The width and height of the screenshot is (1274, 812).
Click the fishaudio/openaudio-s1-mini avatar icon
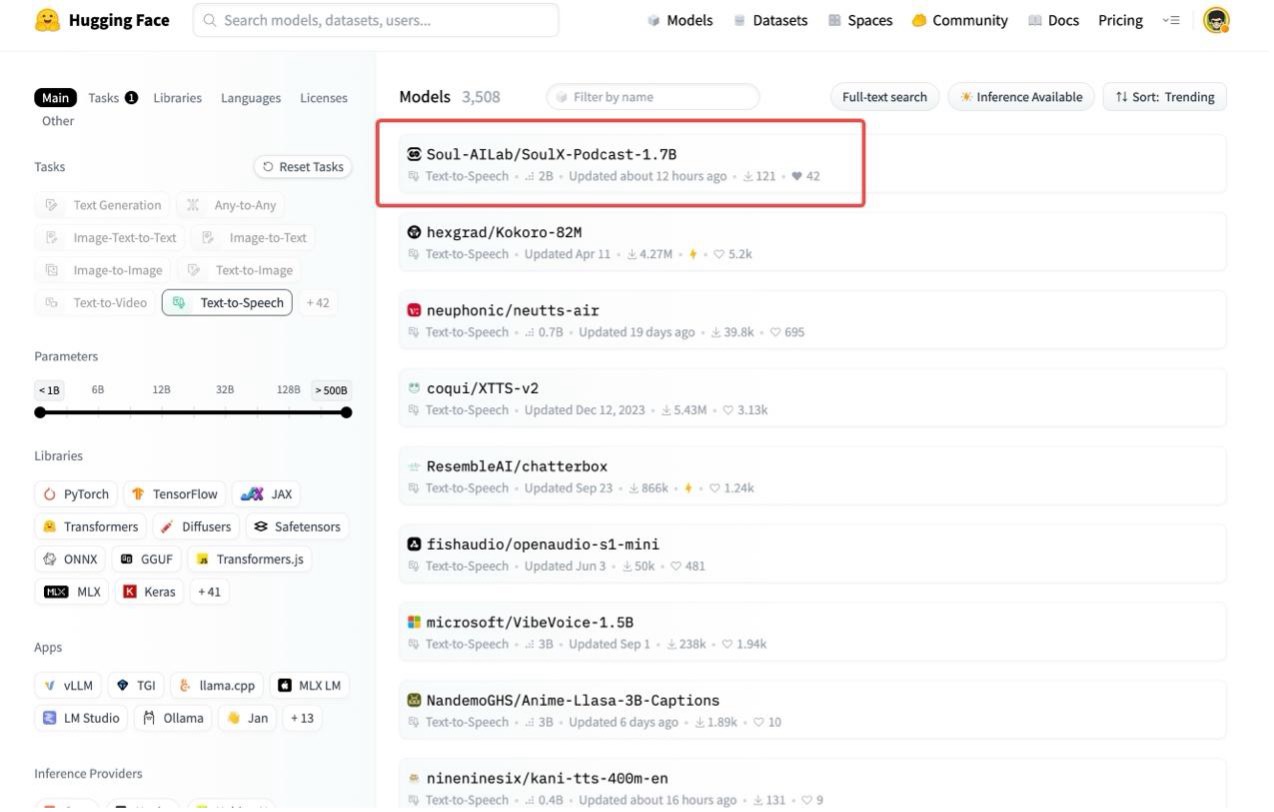414,544
